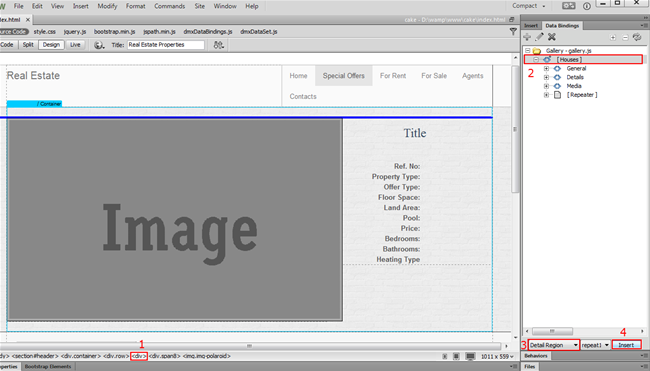Click the design view vertical scrollbar thumb
The height and width of the screenshot is (371, 650).
(515, 129)
